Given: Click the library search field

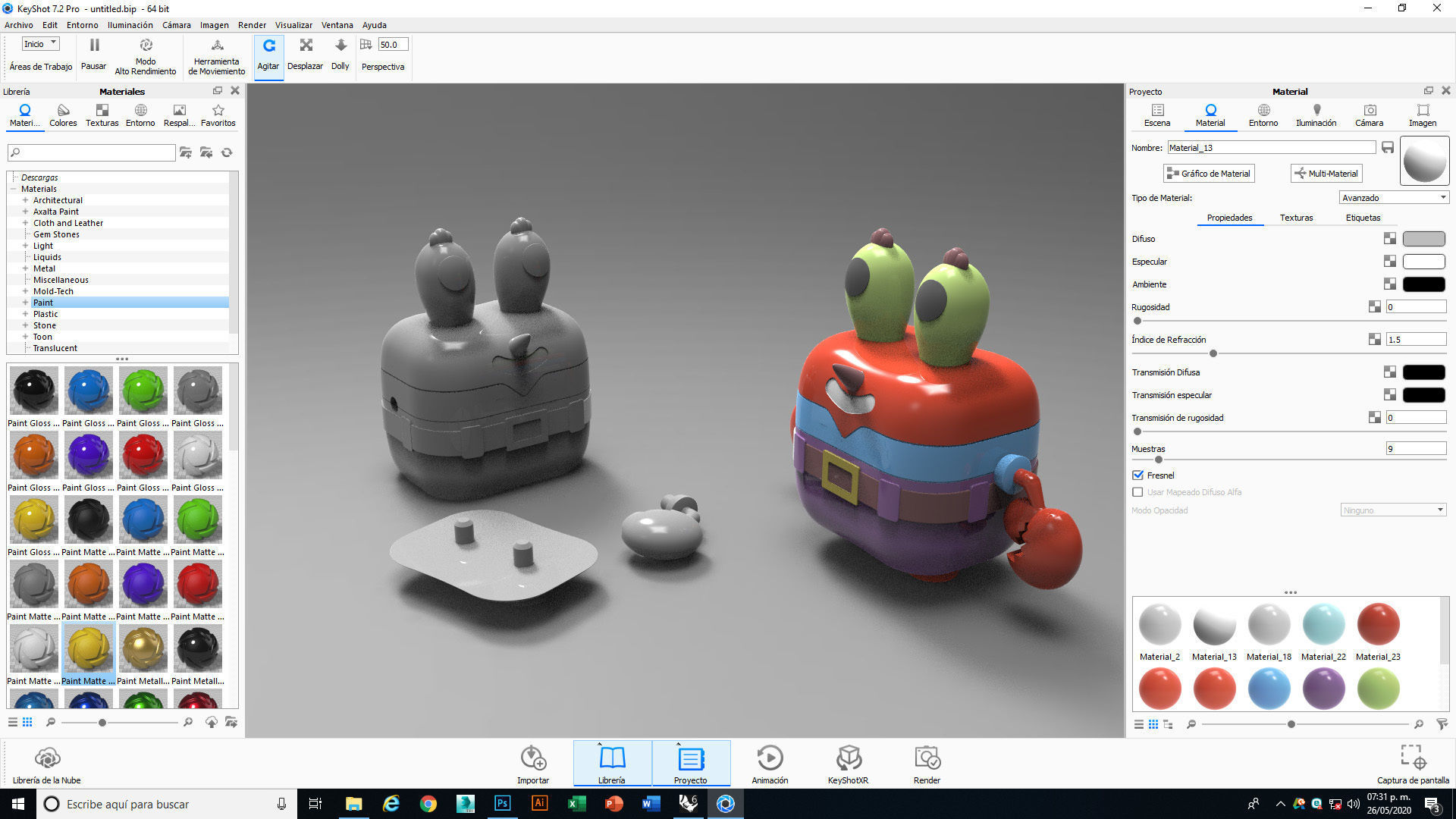Looking at the screenshot, I should point(92,152).
